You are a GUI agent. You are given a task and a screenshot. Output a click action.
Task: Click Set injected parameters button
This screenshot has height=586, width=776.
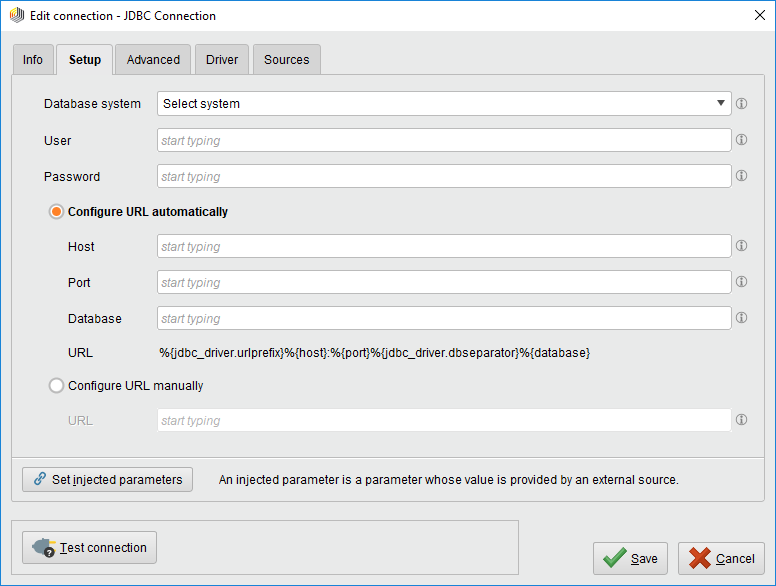pos(107,480)
